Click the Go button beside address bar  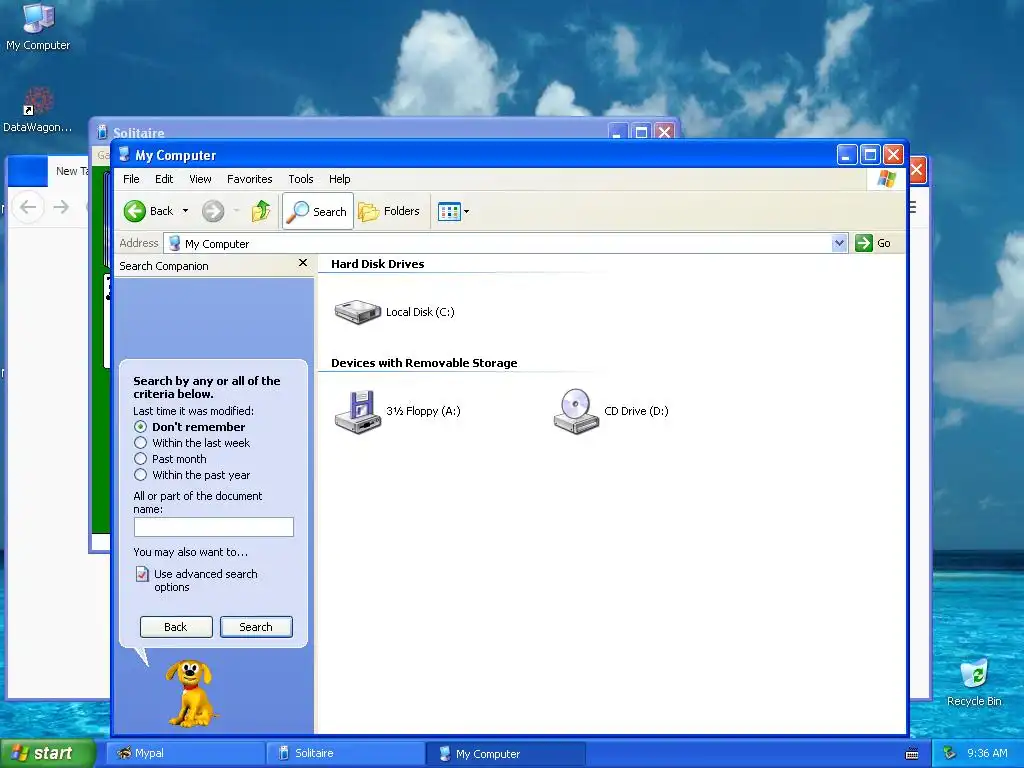874,244
